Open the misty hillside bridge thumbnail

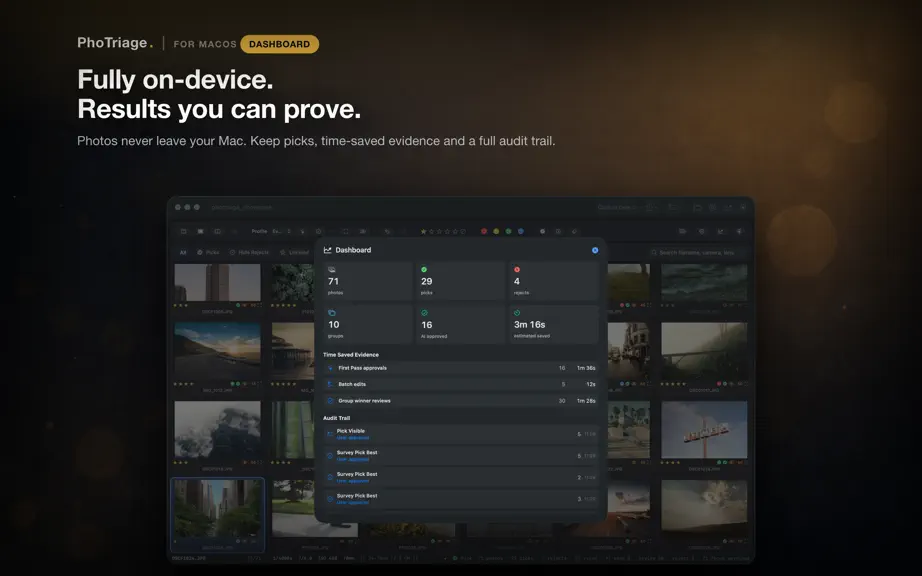point(704,350)
